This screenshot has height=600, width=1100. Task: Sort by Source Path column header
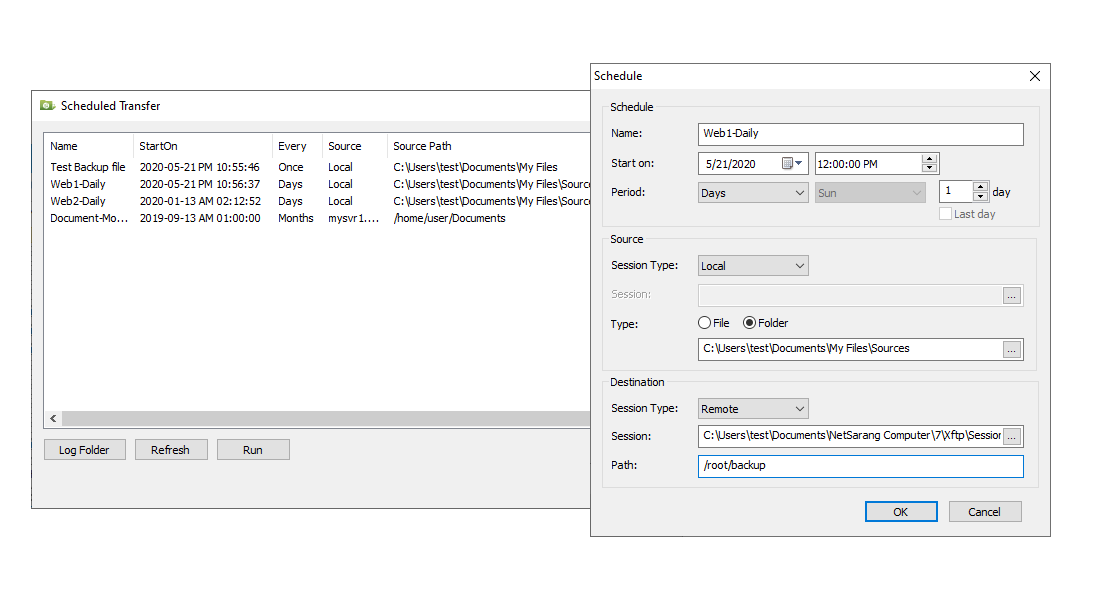click(488, 146)
